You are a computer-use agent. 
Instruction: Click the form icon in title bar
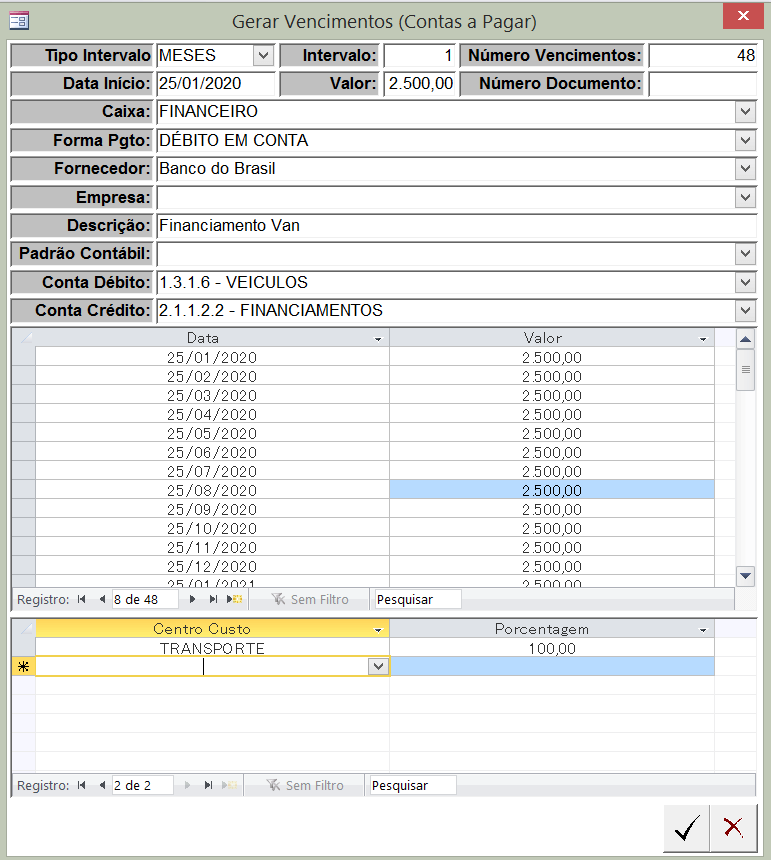pyautogui.click(x=19, y=19)
